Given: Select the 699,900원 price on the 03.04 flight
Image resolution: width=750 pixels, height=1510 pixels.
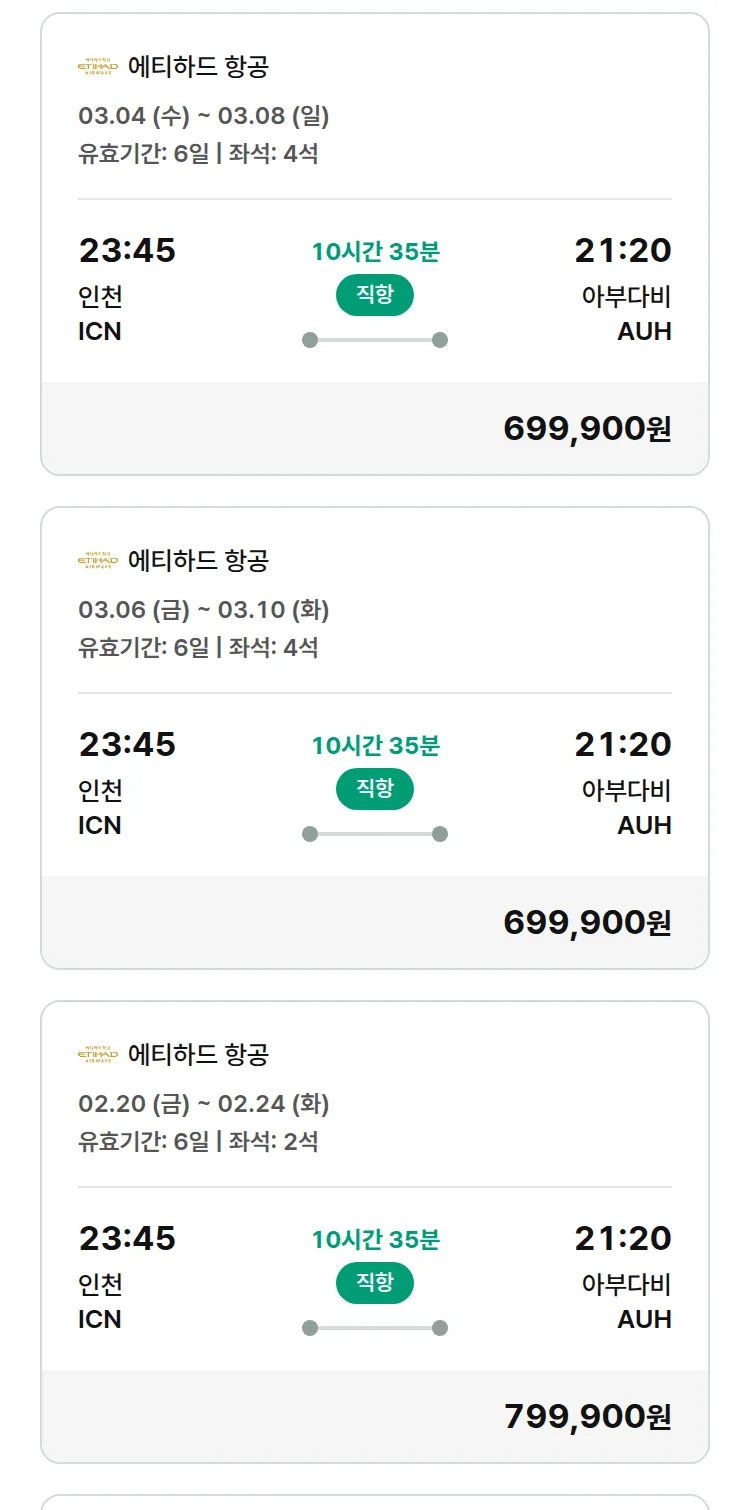Looking at the screenshot, I should pos(587,428).
